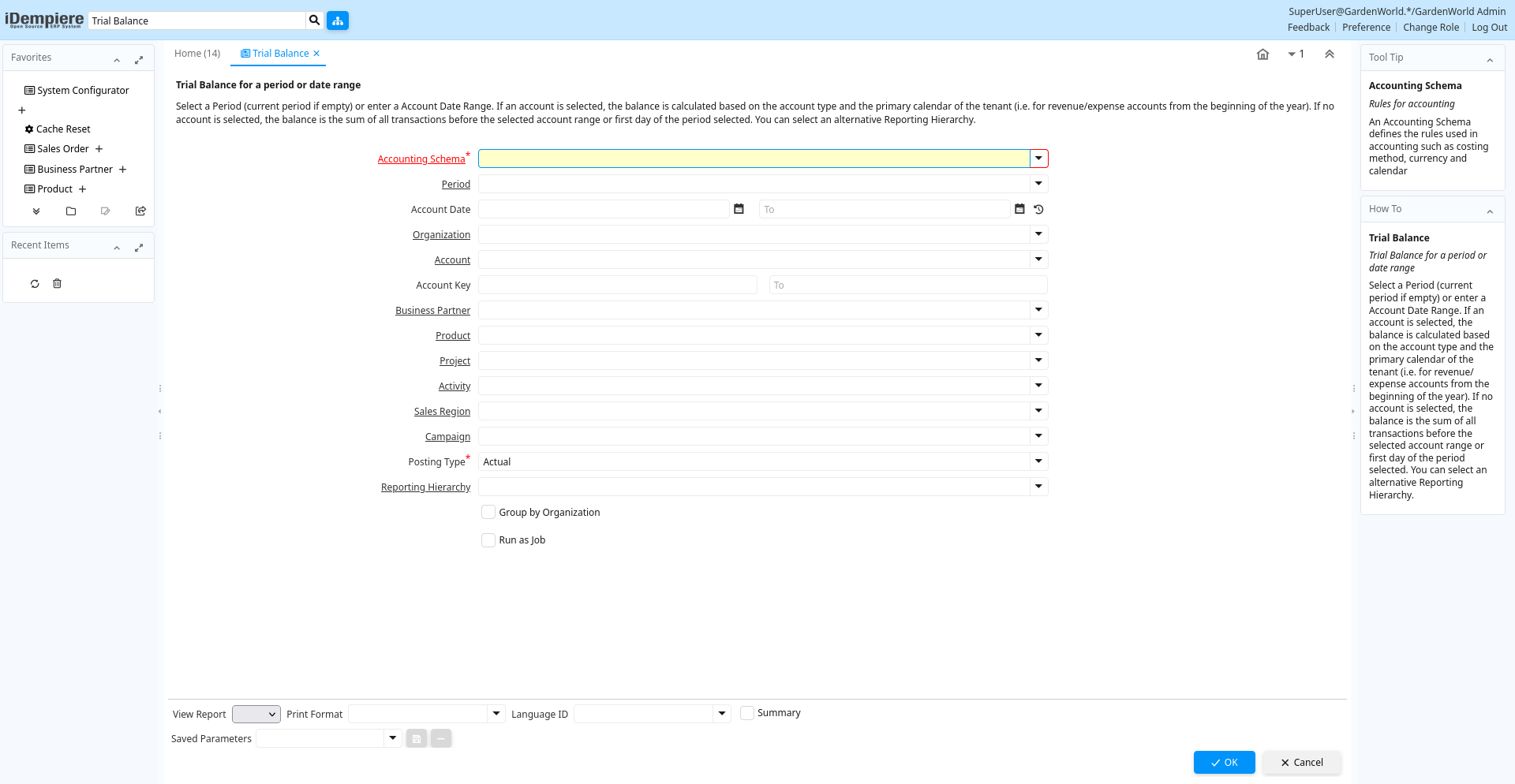This screenshot has height=784, width=1515.
Task: Add new Sales Order via plus icon
Action: 99,149
